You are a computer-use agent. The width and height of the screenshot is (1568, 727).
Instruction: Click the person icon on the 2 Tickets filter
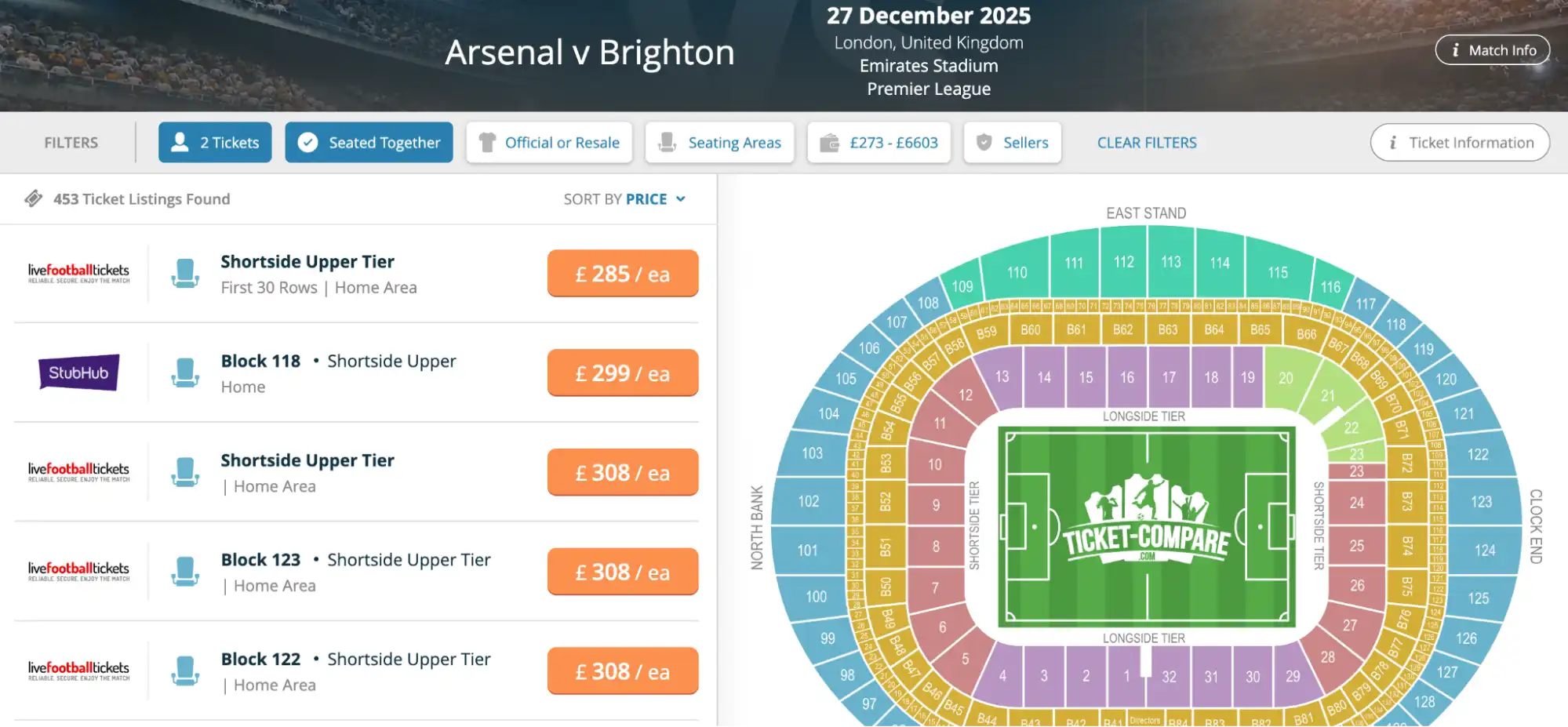179,142
